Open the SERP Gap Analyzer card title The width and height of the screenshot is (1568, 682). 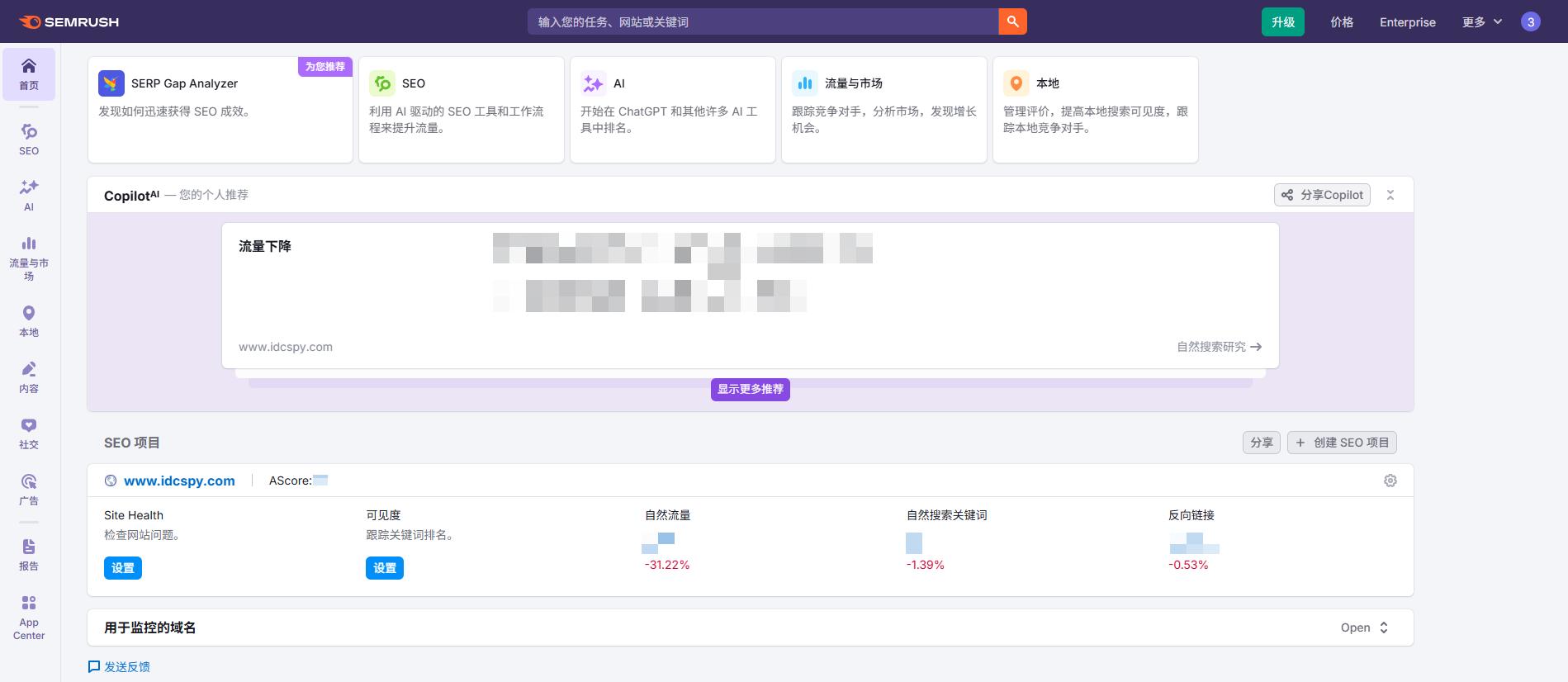click(x=184, y=83)
